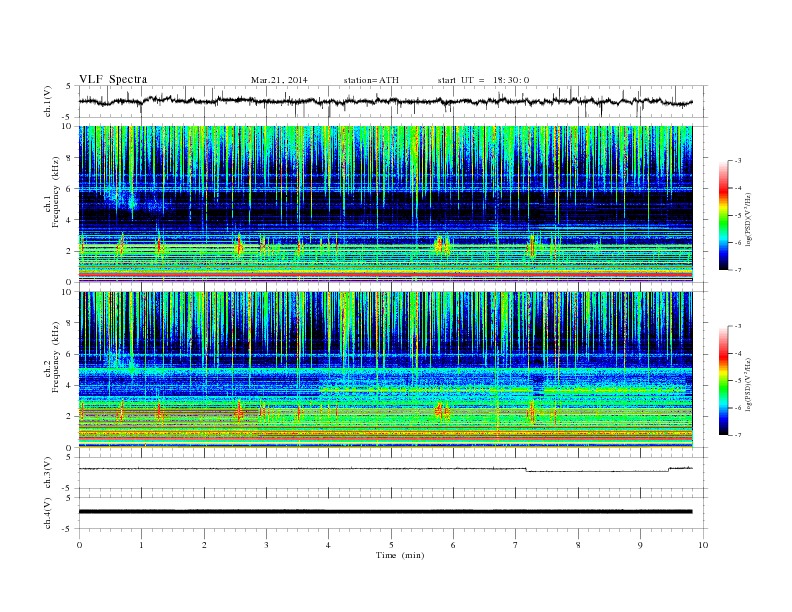Click the top panel's 'ch.1(V)' axis label
This screenshot has width=792, height=612.
click(48, 101)
